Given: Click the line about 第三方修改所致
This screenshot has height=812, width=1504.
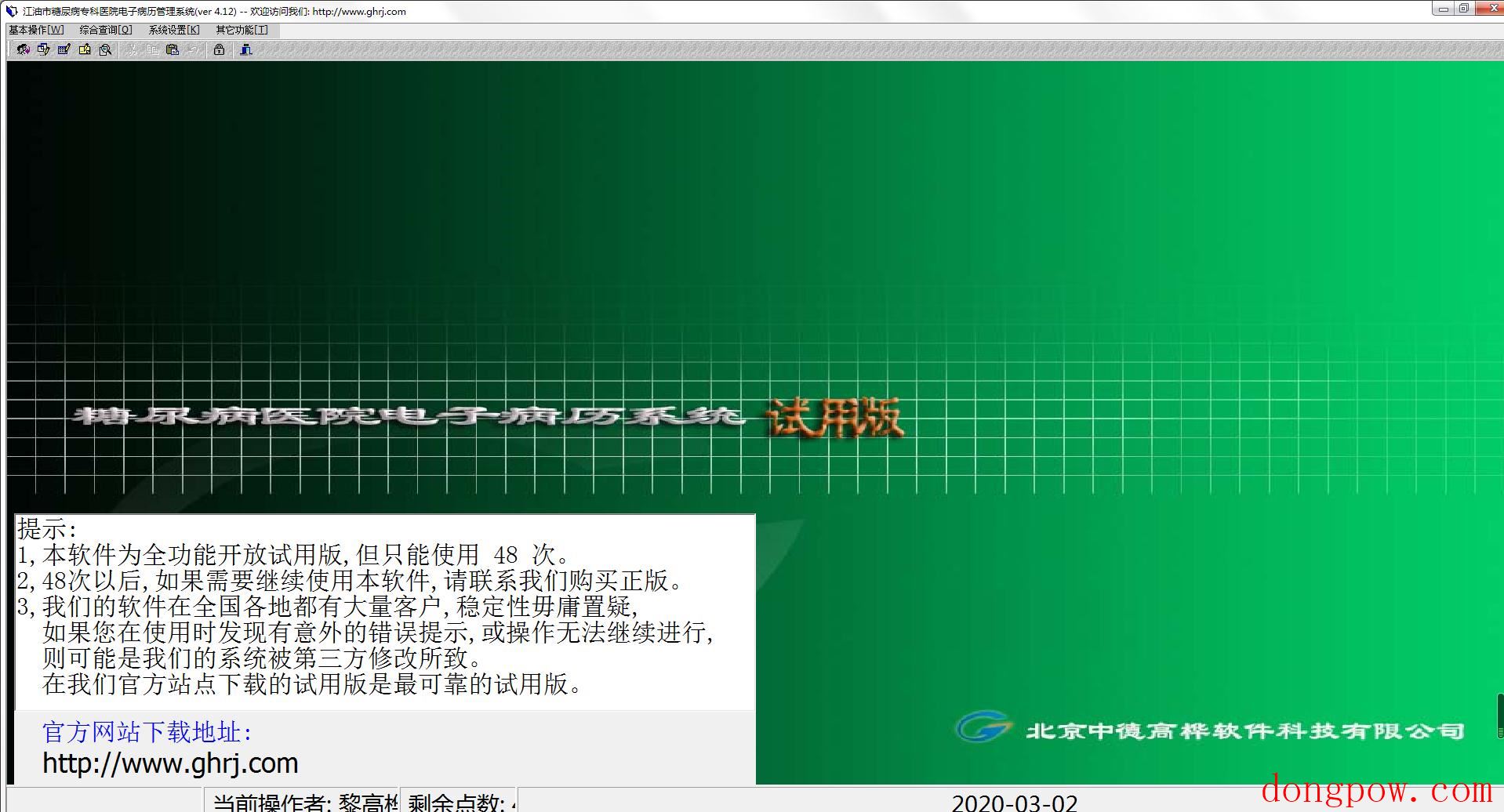Looking at the screenshot, I should [263, 658].
